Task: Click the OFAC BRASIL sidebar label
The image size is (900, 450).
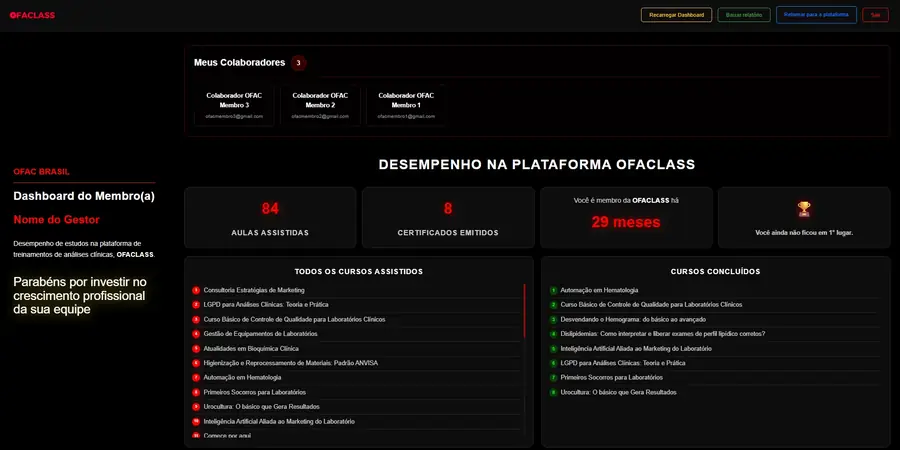Action: [x=41, y=172]
